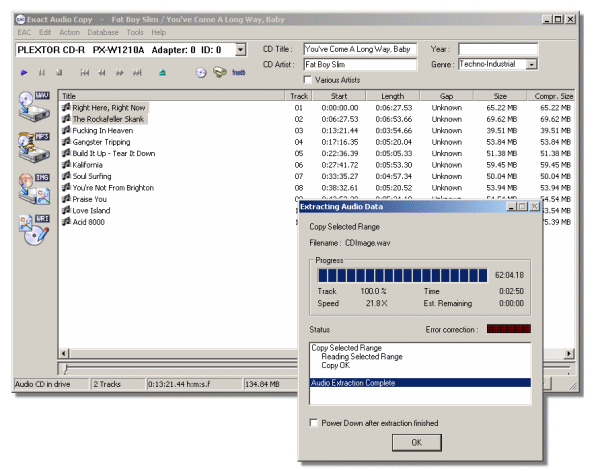This screenshot has height=471, width=600.
Task: Sort by the Start column header
Action: point(339,96)
